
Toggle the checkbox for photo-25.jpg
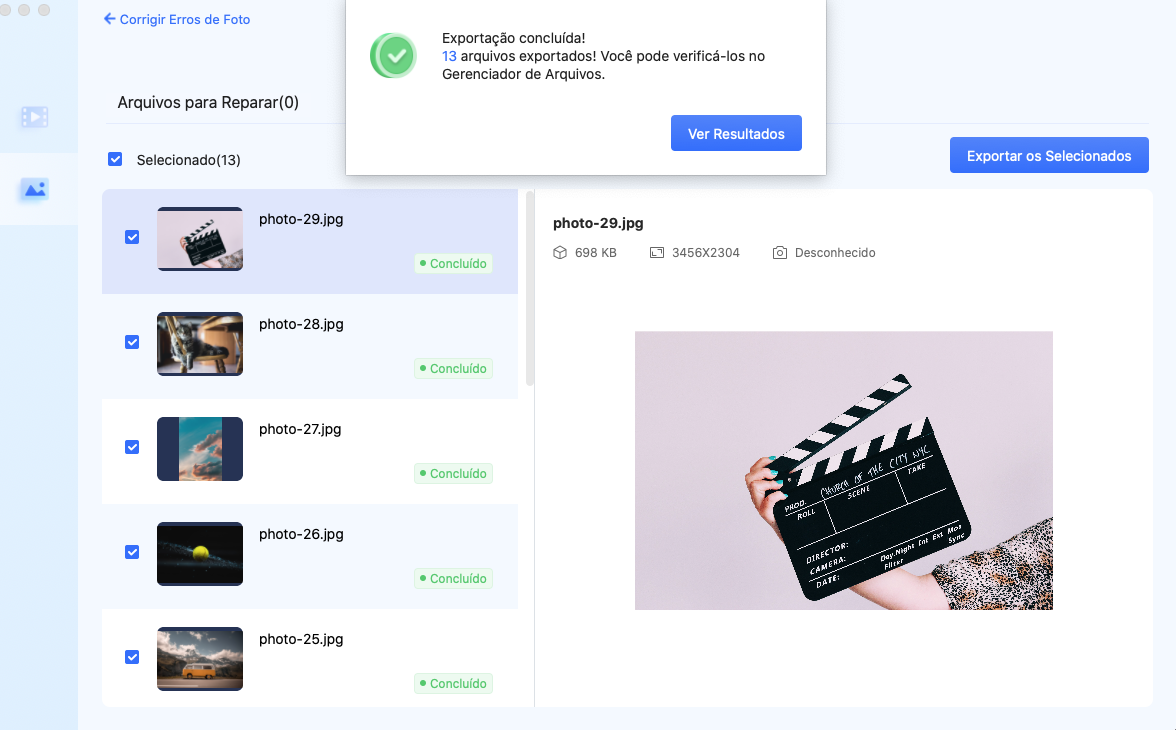[x=131, y=657]
